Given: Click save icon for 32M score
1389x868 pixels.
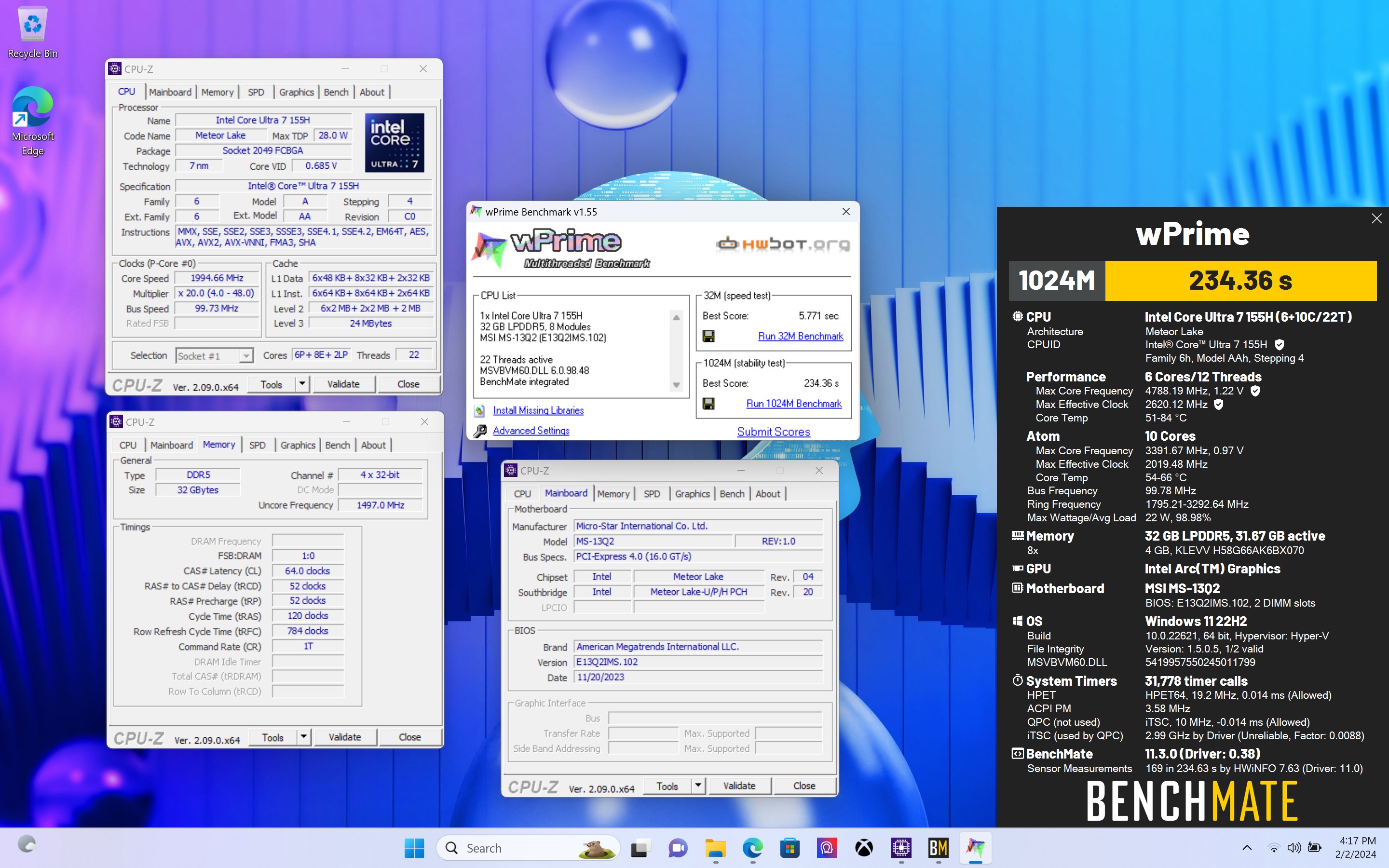Looking at the screenshot, I should point(709,337).
